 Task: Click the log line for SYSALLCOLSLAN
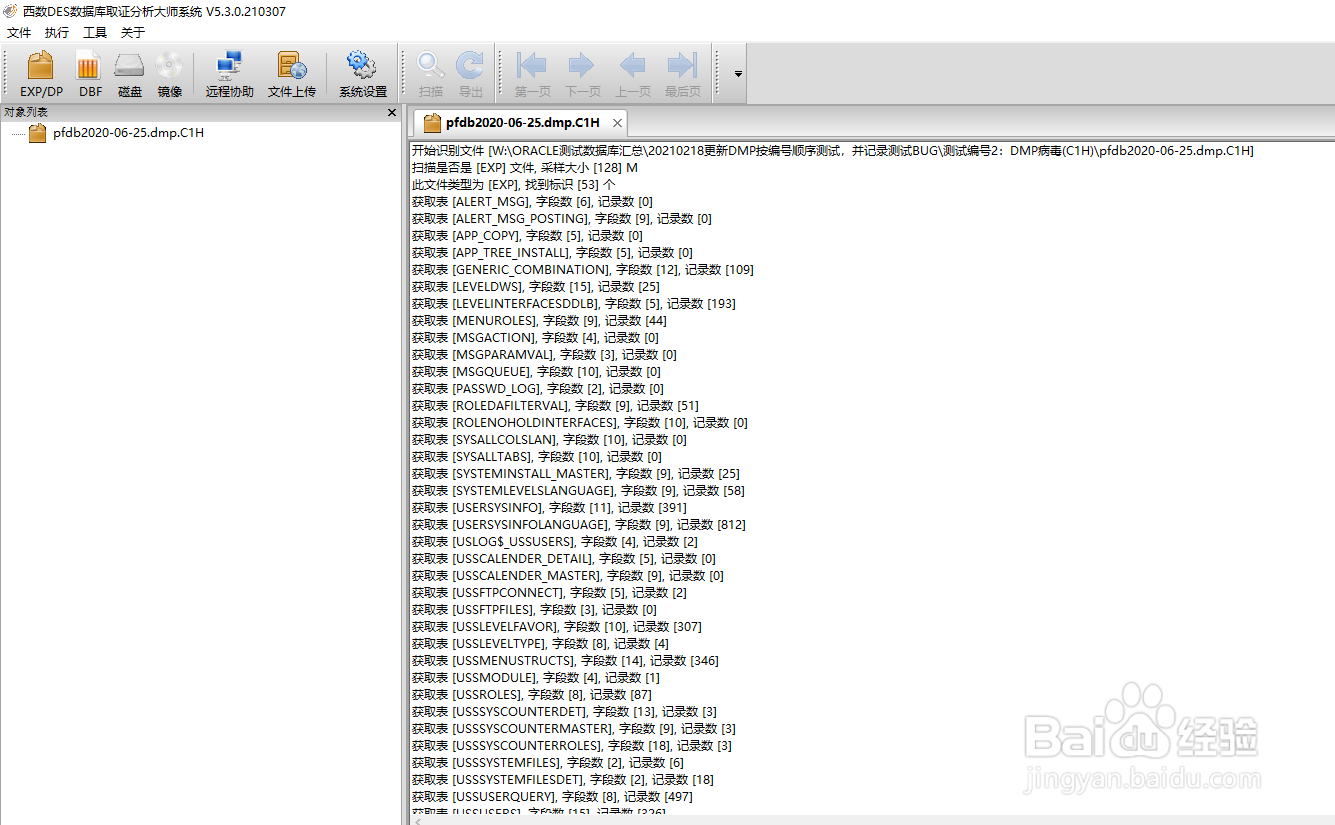[550, 440]
